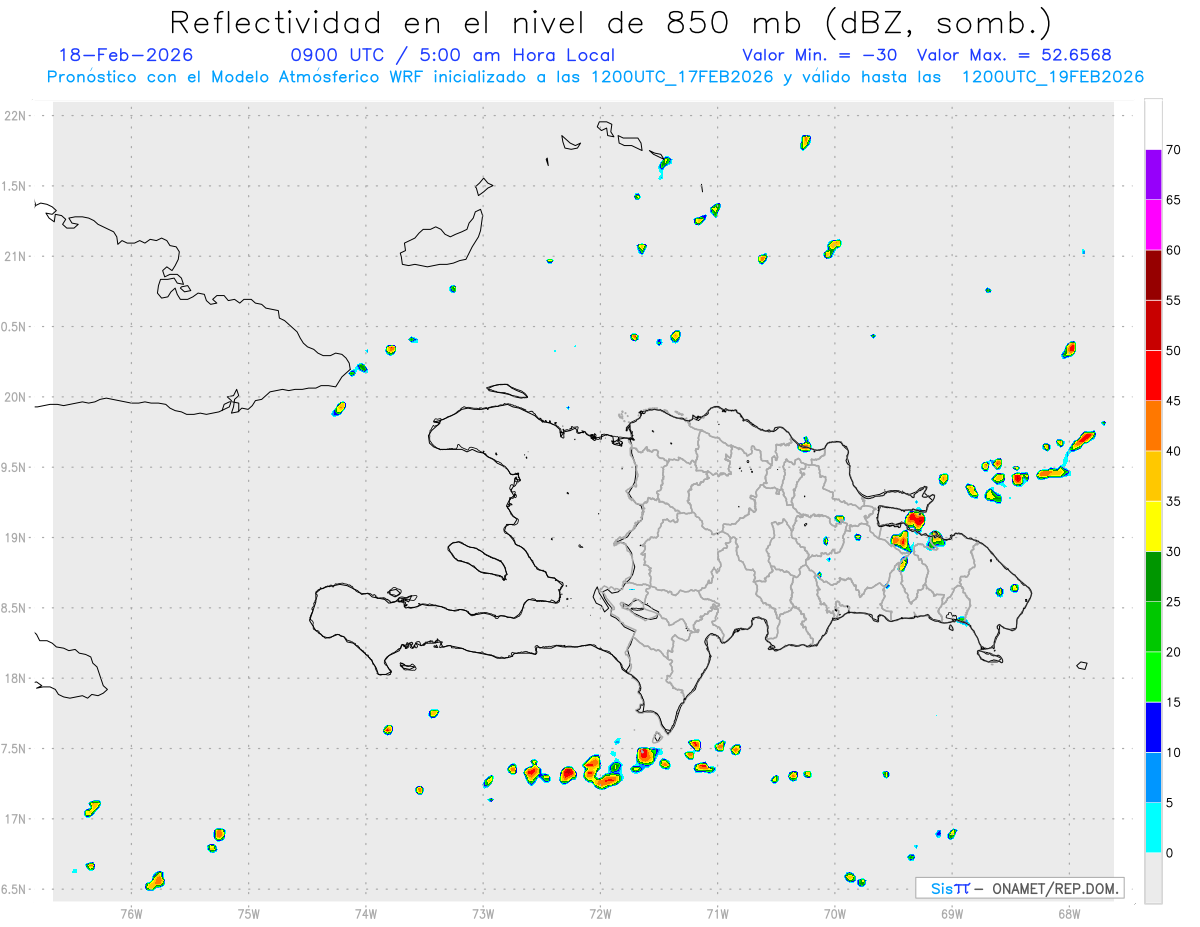
Task: Click the colorbar label "30"
Action: 1174,552
